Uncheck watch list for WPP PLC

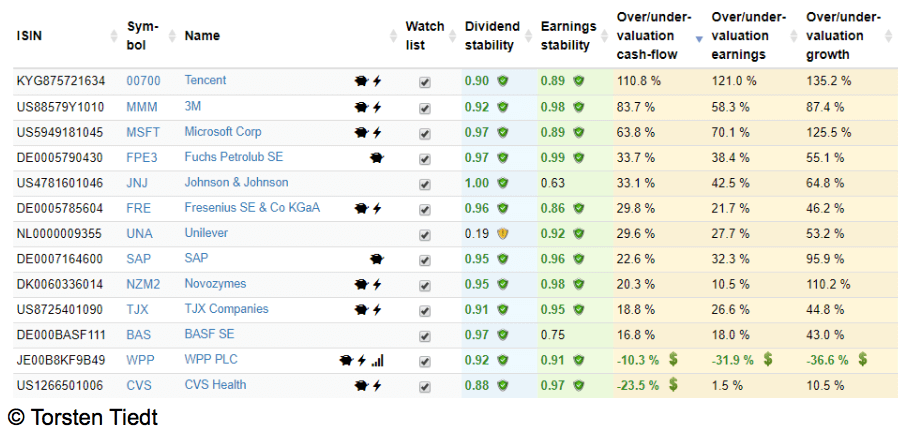[425, 361]
